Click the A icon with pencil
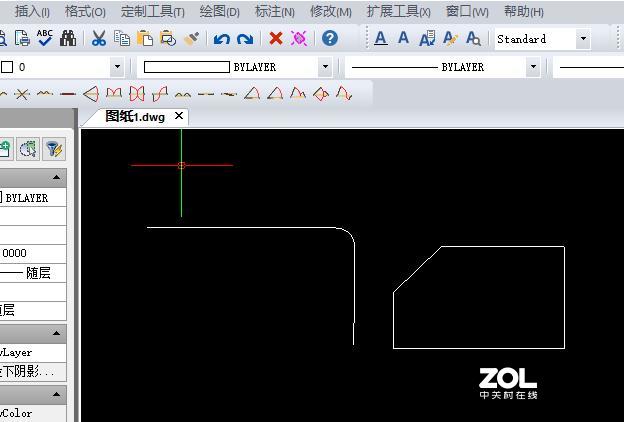This screenshot has height=422, width=624. point(450,39)
